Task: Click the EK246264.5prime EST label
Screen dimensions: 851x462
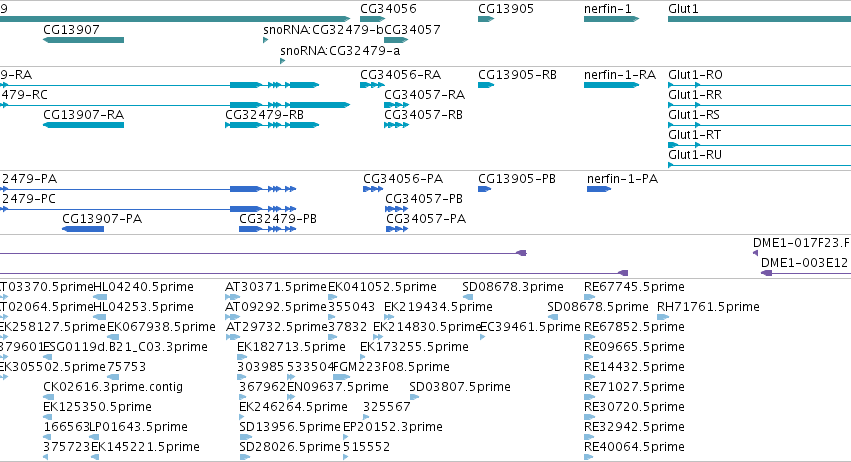Action: coord(293,407)
